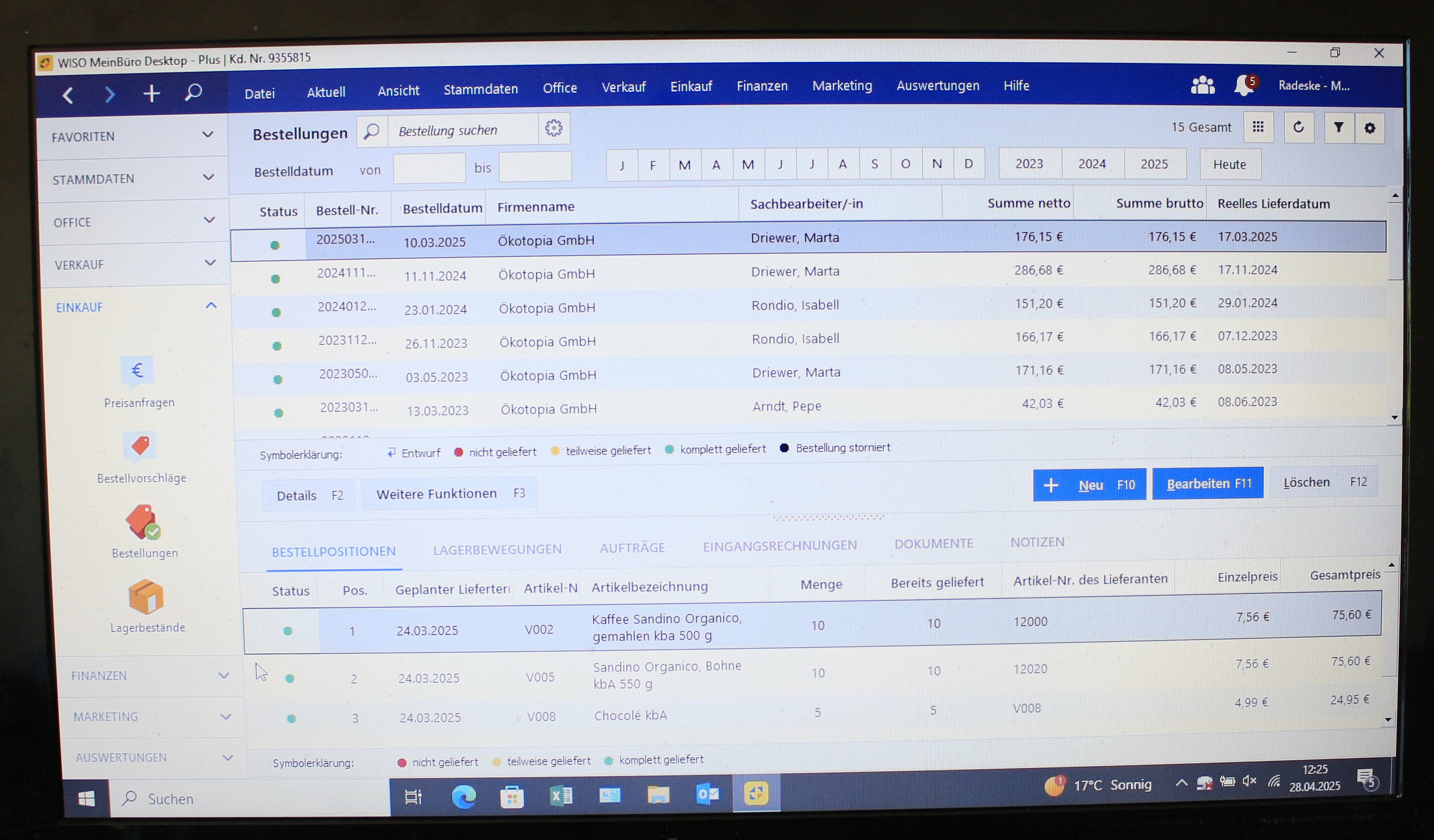Open Lagerbestände via its box icon
The height and width of the screenshot is (840, 1434).
pos(146,598)
